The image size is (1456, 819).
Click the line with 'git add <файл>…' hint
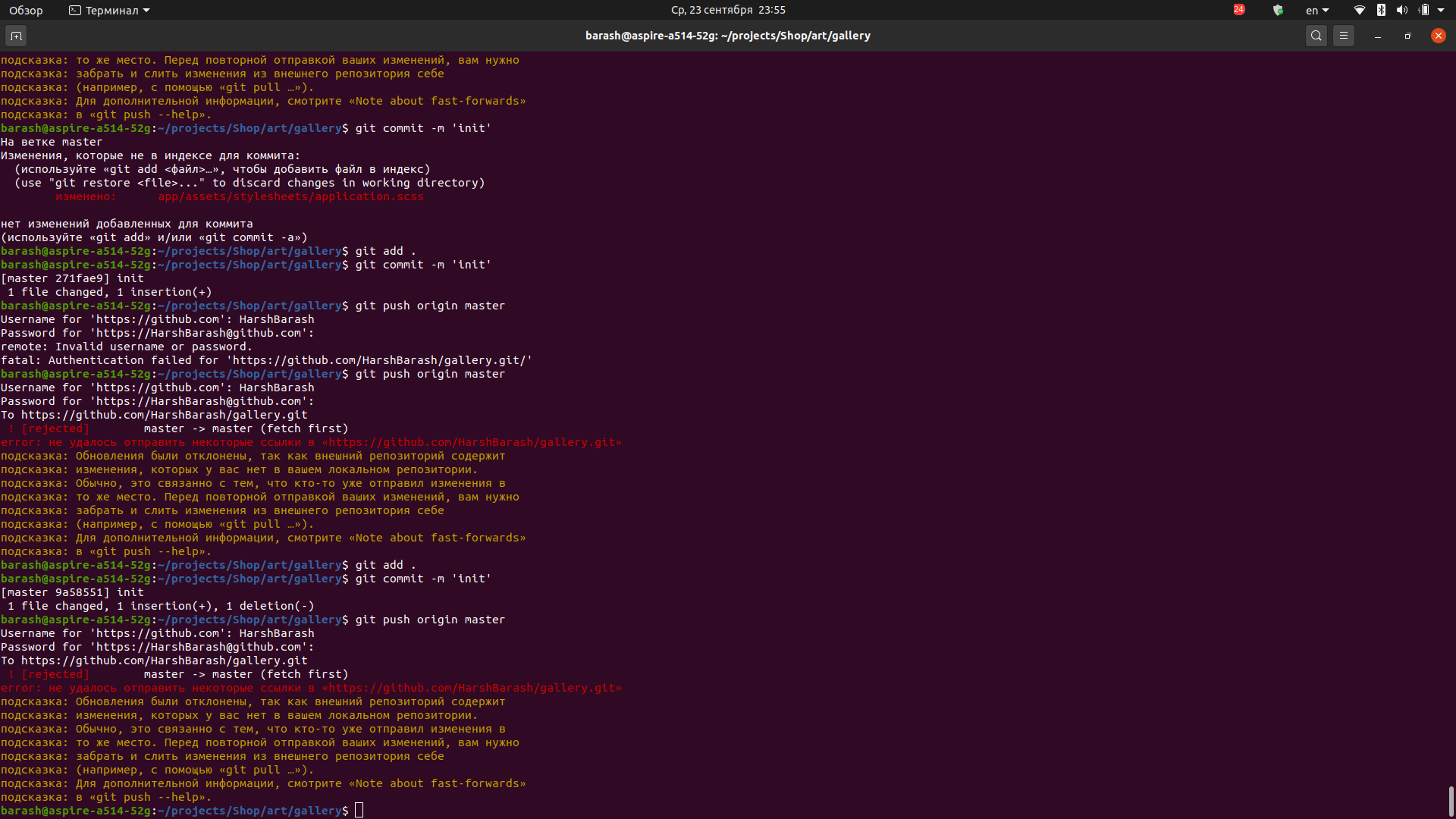(222, 169)
